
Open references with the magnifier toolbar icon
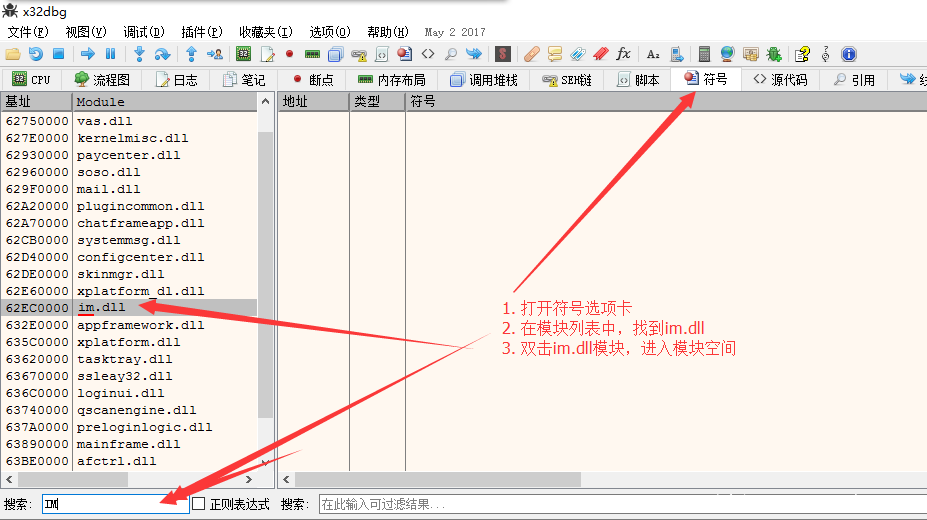coord(450,54)
